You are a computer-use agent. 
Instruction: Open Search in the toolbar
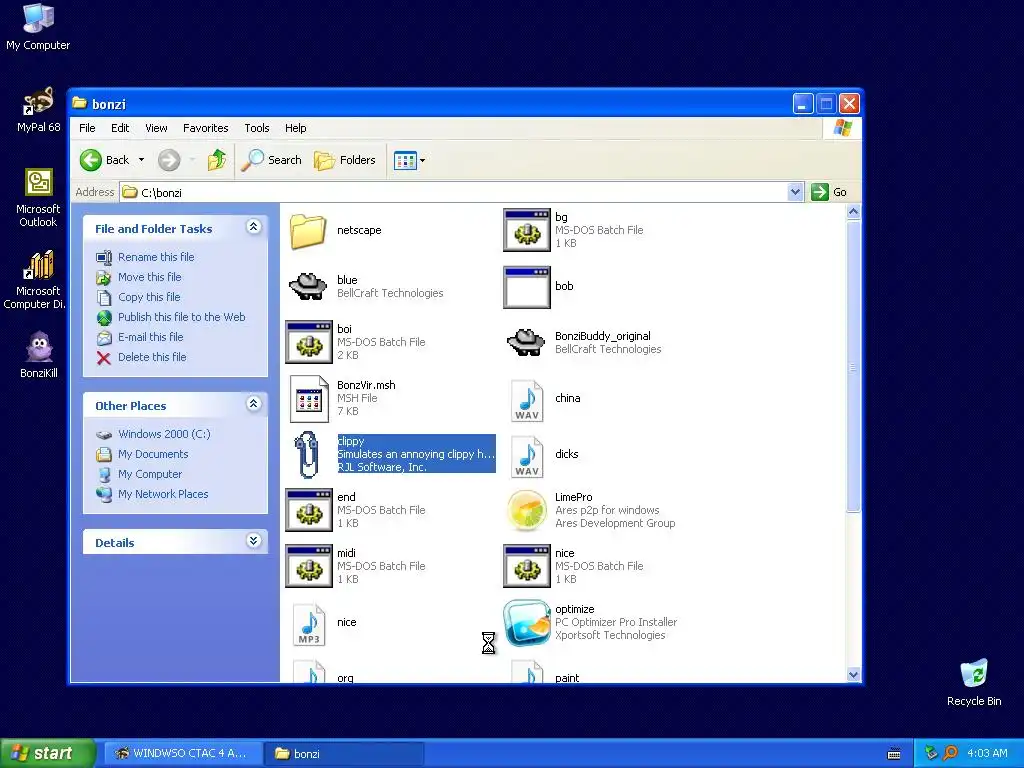click(272, 160)
